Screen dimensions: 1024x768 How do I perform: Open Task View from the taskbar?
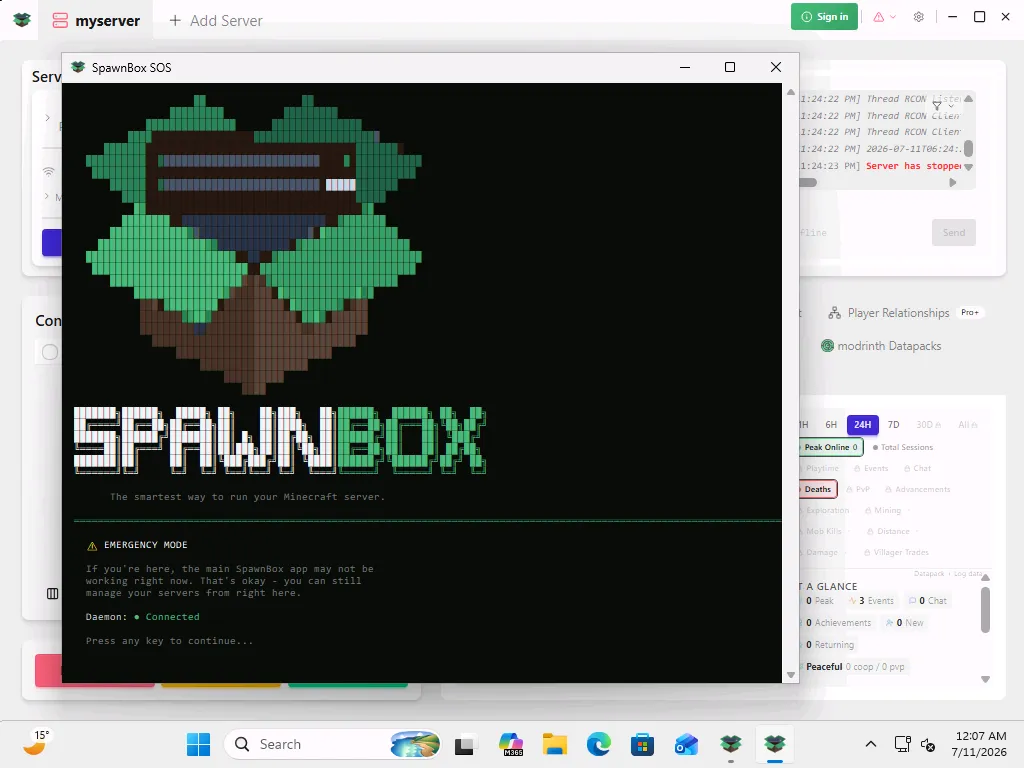click(464, 744)
